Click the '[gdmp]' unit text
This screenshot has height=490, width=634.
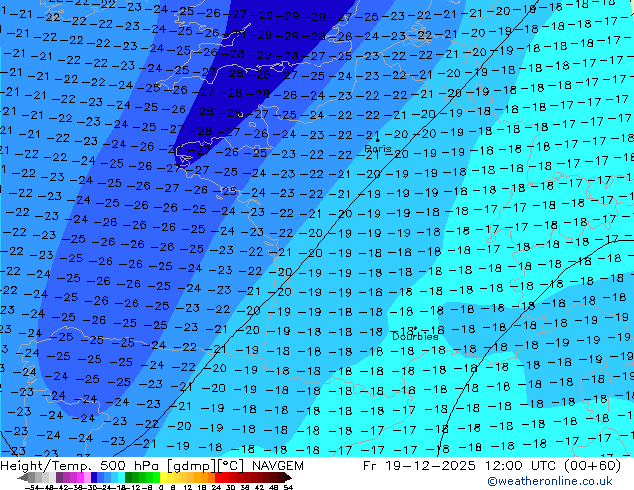[191, 466]
